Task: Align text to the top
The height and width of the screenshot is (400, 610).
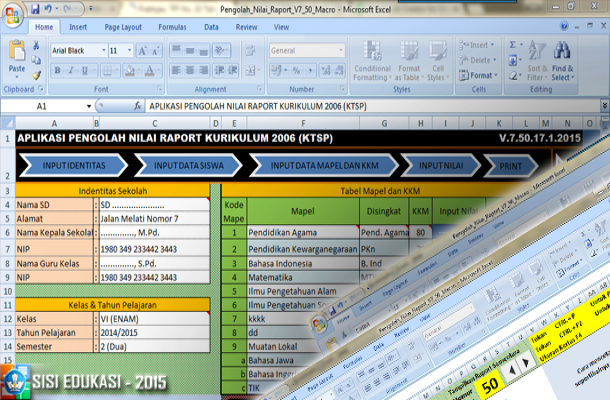Action: tap(176, 50)
